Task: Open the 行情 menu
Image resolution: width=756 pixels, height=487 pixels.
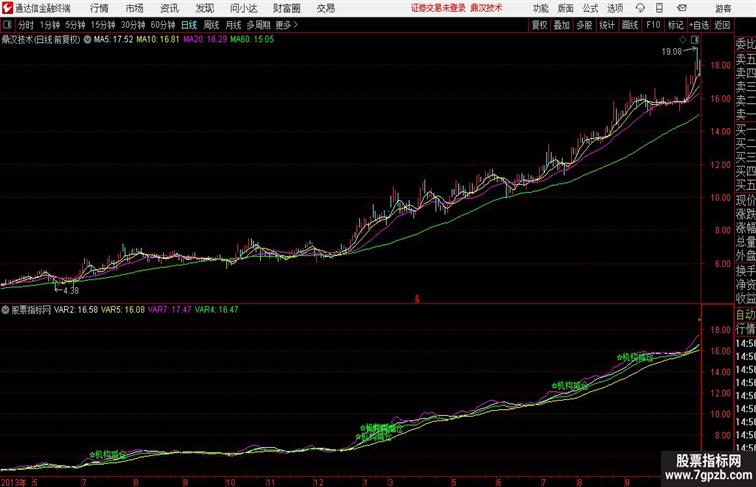Action: [99, 8]
